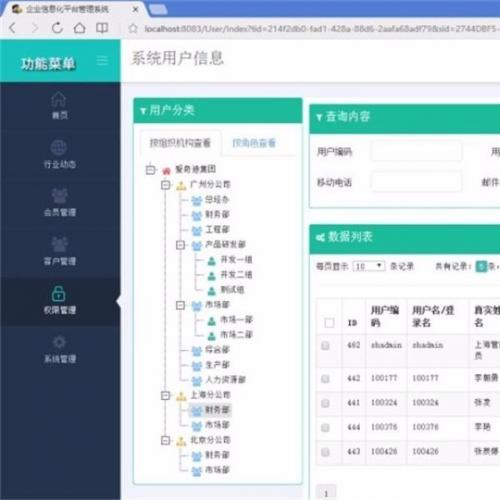The image size is (500, 500).
Task: Select 市场二部 in the tree
Action: point(236,335)
